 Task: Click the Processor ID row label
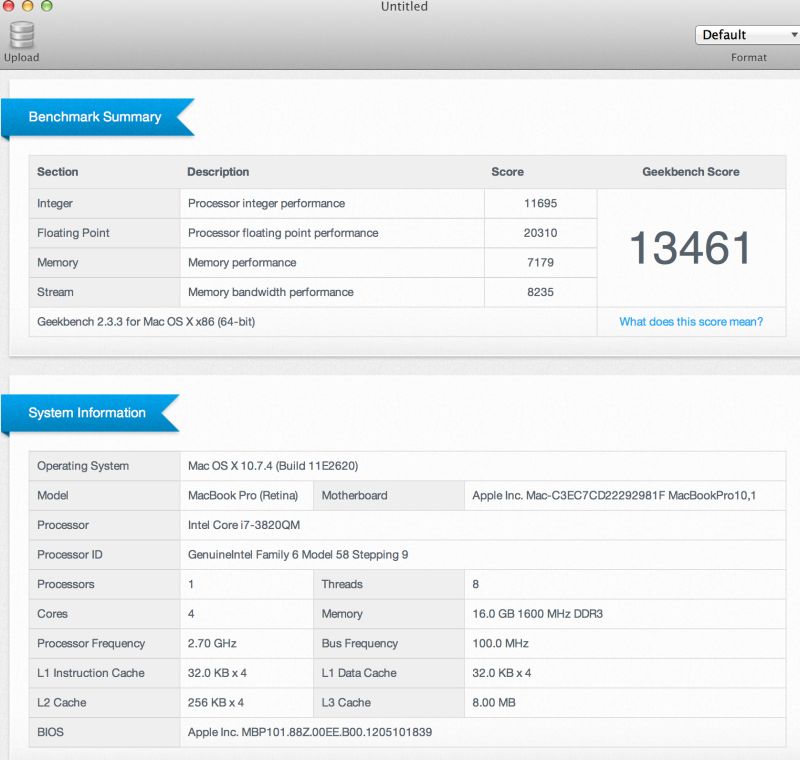69,554
